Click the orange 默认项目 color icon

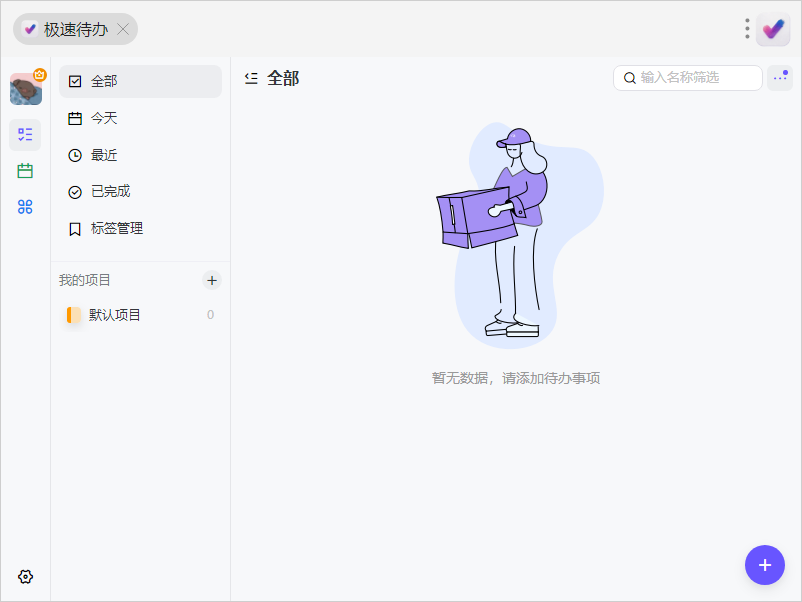[74, 315]
